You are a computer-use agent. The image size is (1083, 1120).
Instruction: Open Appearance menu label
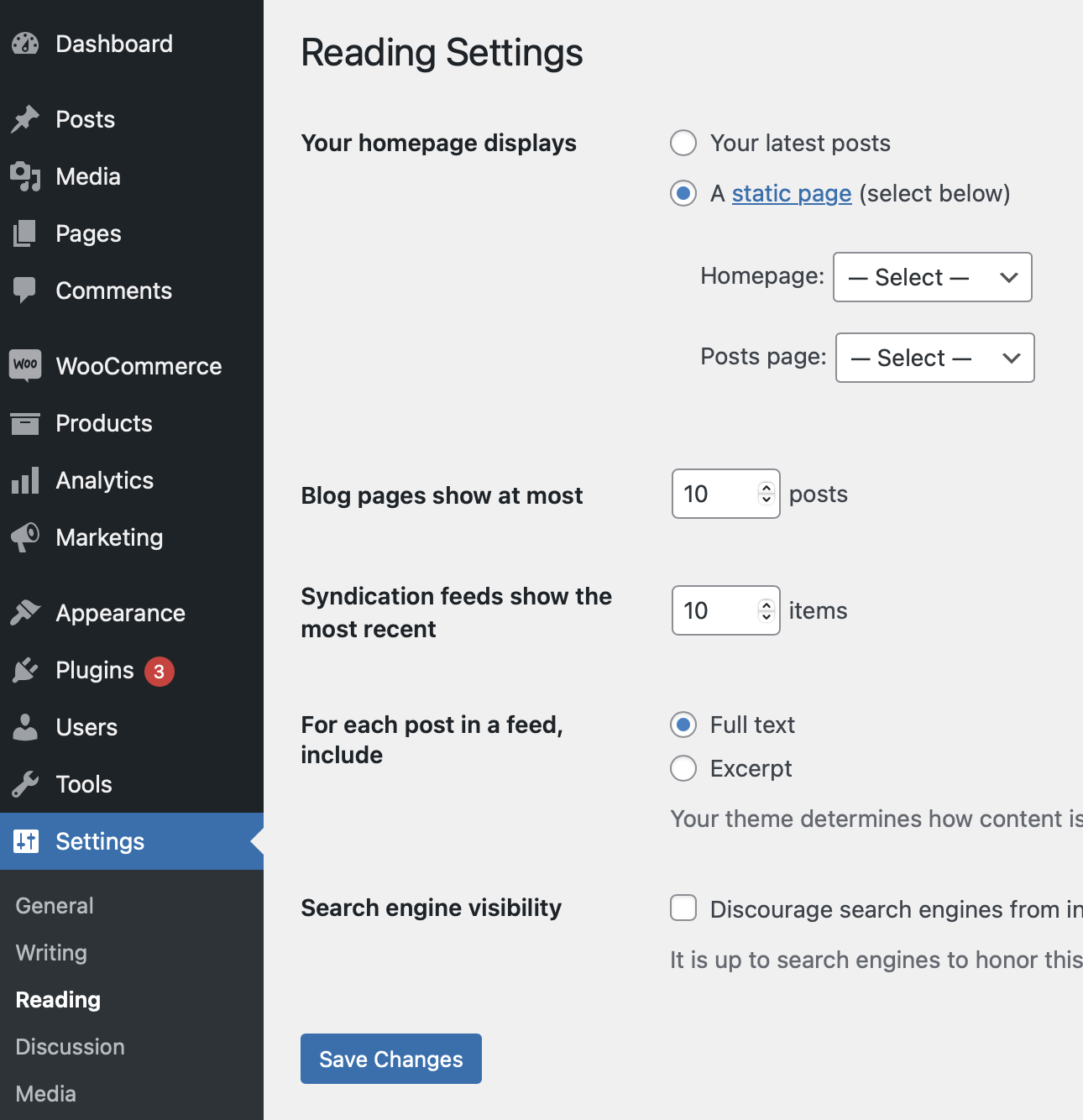(x=121, y=613)
